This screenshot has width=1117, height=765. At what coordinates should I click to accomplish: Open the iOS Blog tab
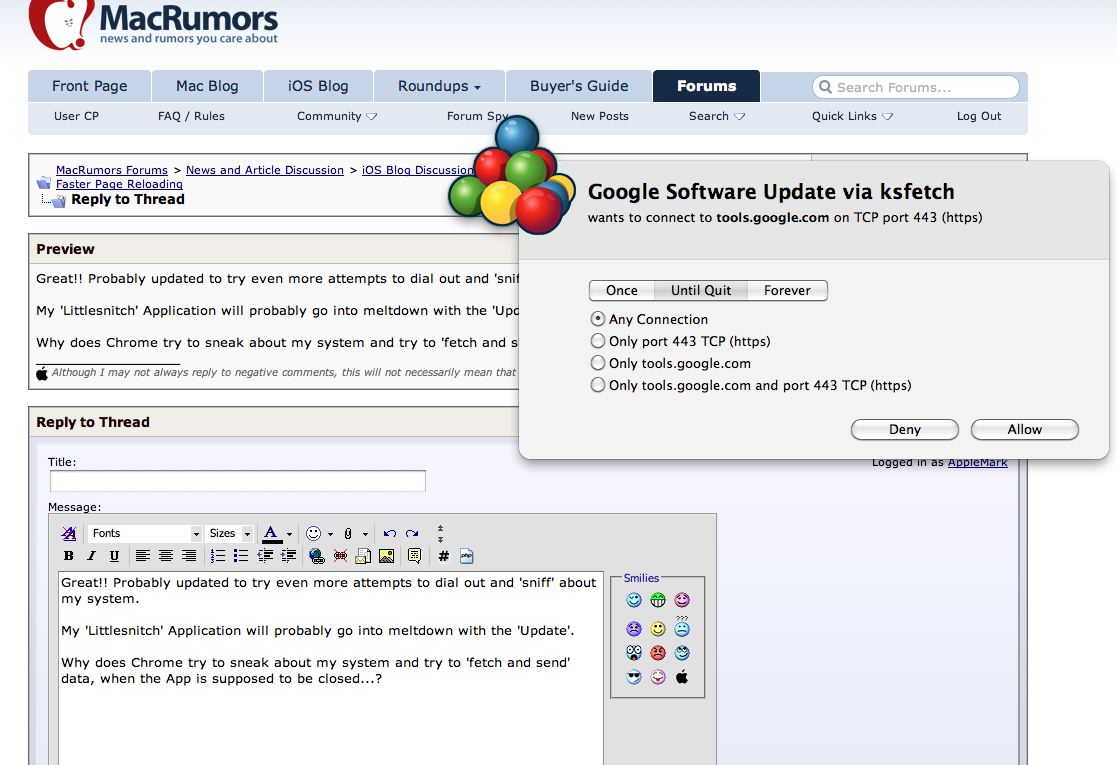coord(318,86)
